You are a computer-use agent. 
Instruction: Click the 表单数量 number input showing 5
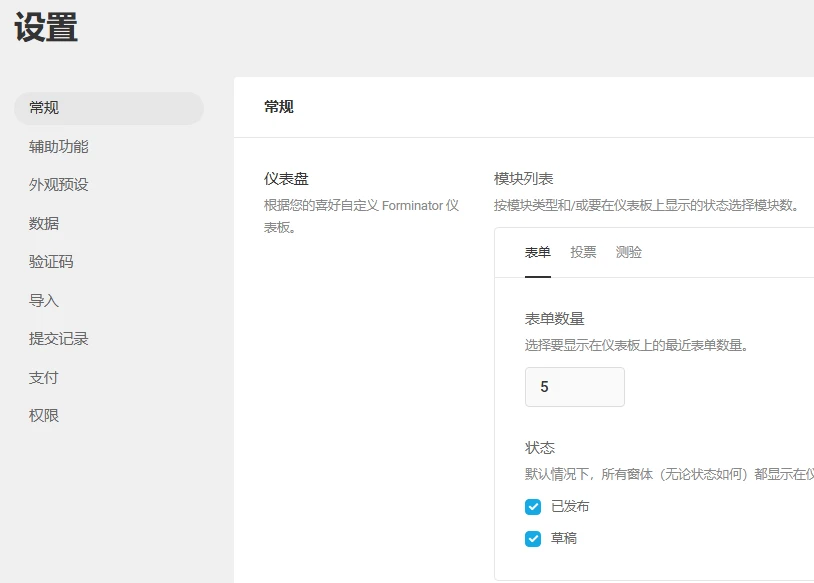point(574,387)
